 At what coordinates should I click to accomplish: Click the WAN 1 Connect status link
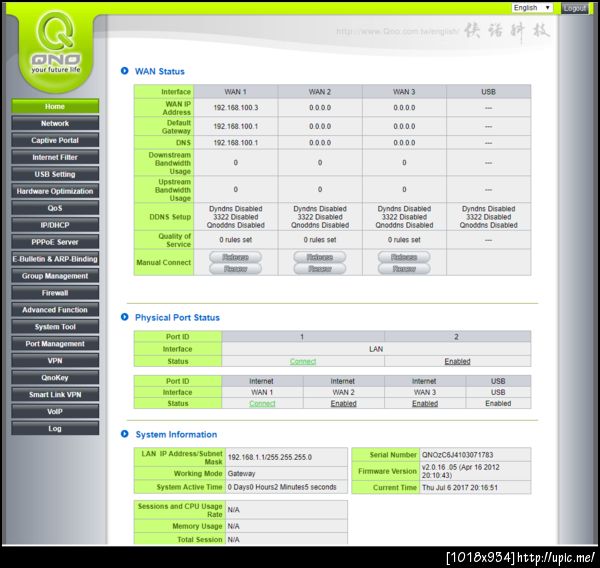point(262,403)
